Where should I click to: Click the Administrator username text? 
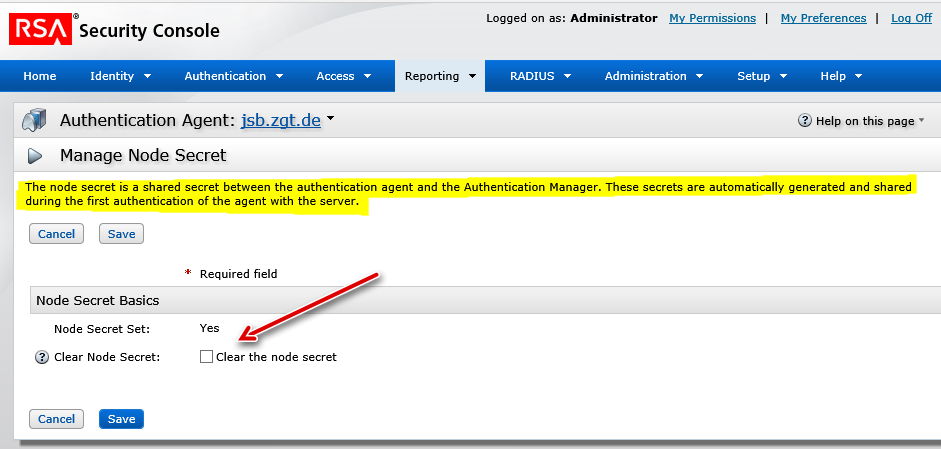pos(613,18)
